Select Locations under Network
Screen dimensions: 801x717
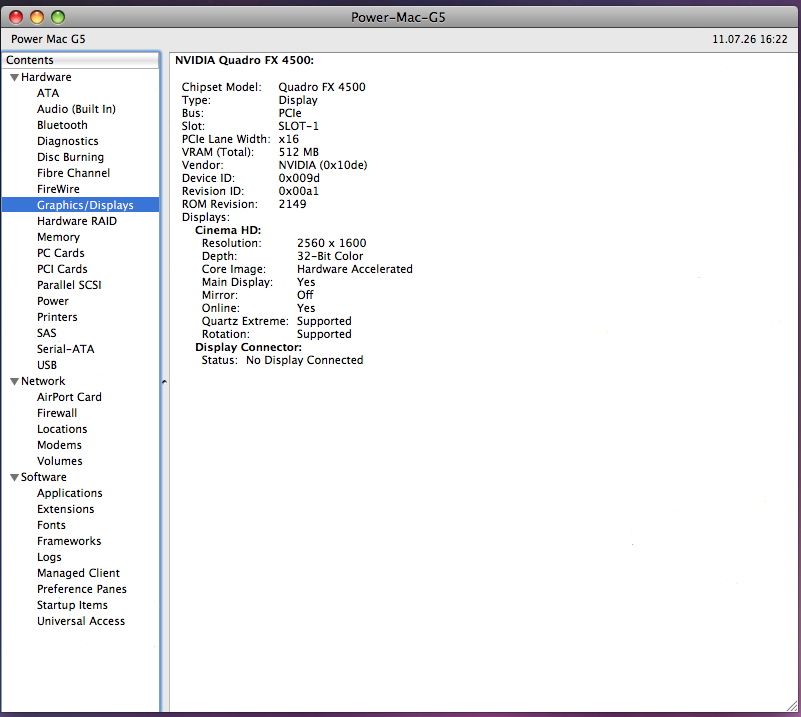point(62,429)
